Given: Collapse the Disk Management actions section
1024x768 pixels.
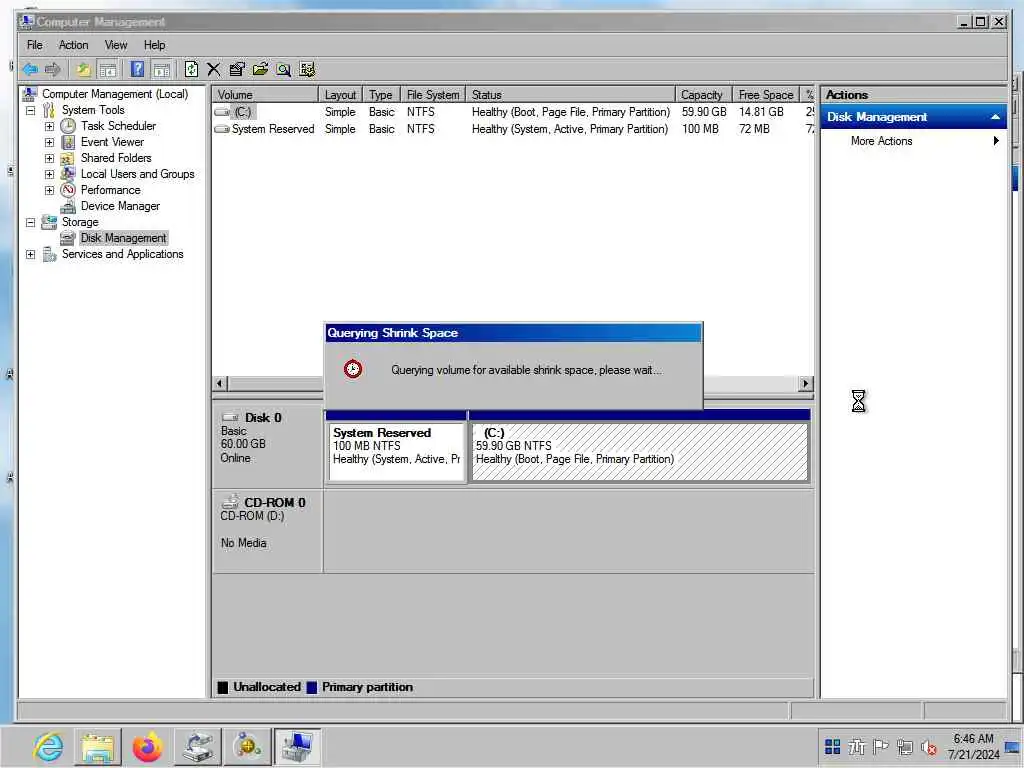Looking at the screenshot, I should pyautogui.click(x=995, y=117).
